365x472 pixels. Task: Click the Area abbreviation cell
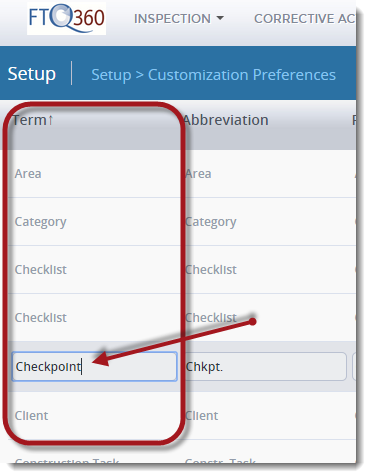click(x=198, y=174)
